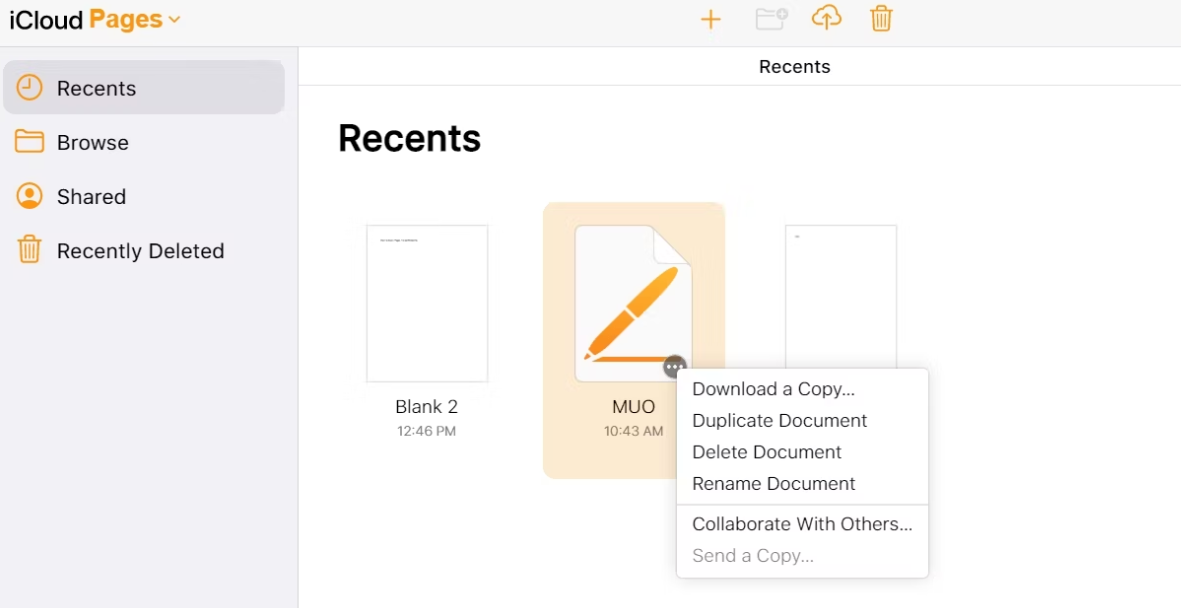Go to the Shared sidebar label
Image resolution: width=1181 pixels, height=608 pixels.
pos(91,197)
